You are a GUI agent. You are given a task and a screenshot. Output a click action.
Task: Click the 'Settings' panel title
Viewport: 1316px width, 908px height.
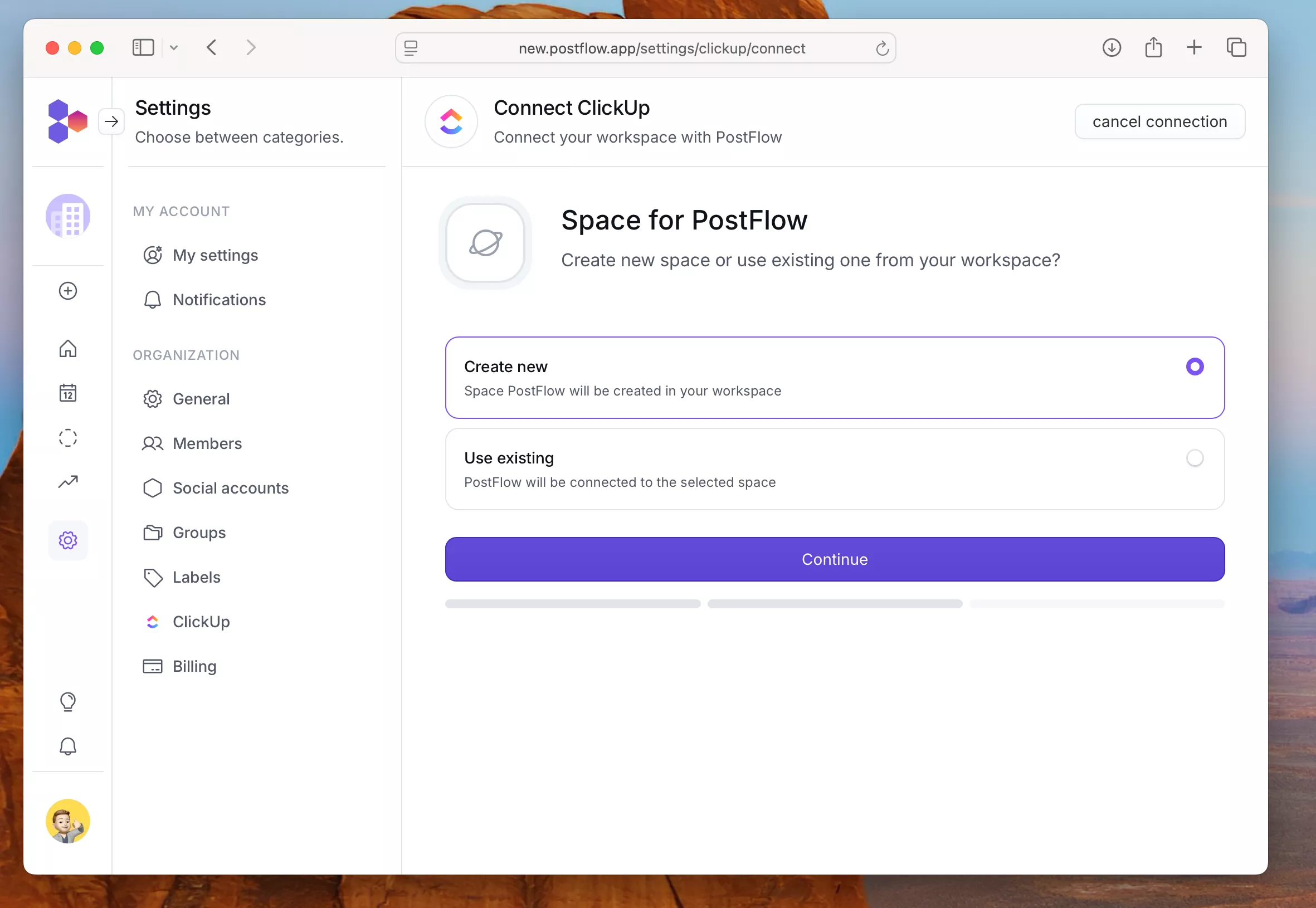pyautogui.click(x=173, y=108)
